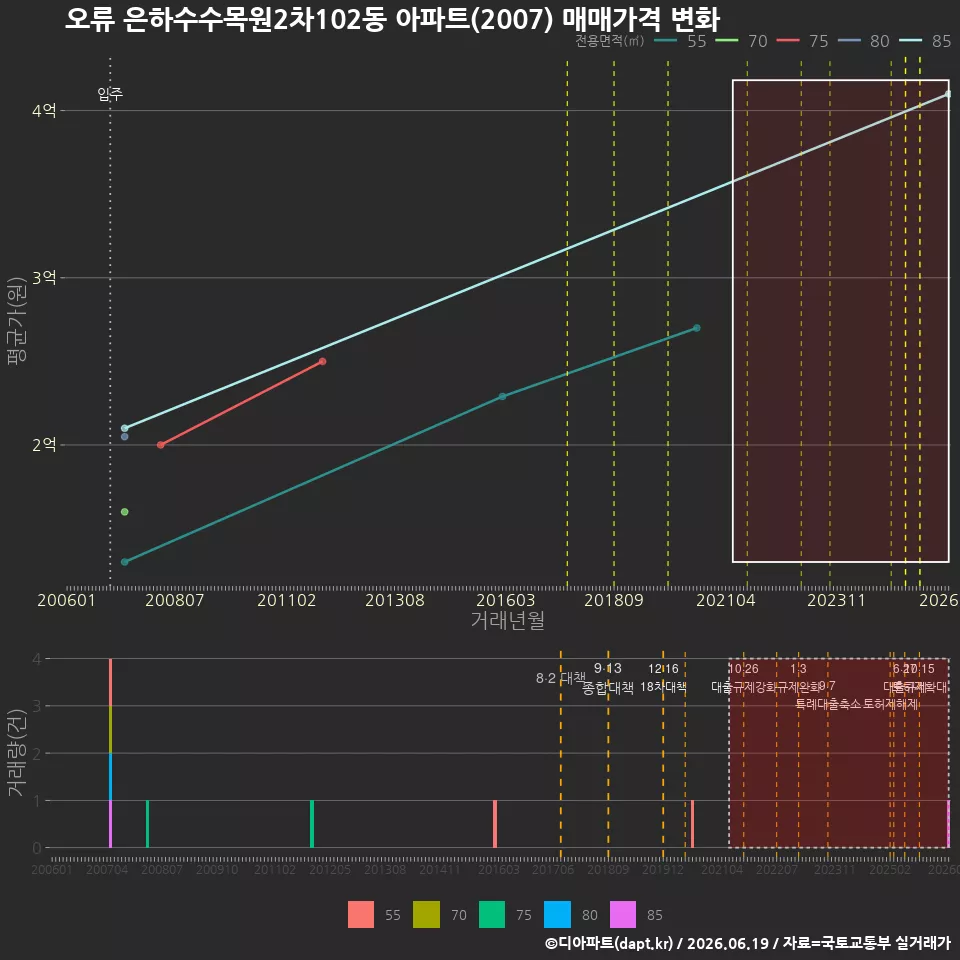Click the blue 80 segment of the 200704 stacked bar
960x960 pixels.
[x=110, y=777]
